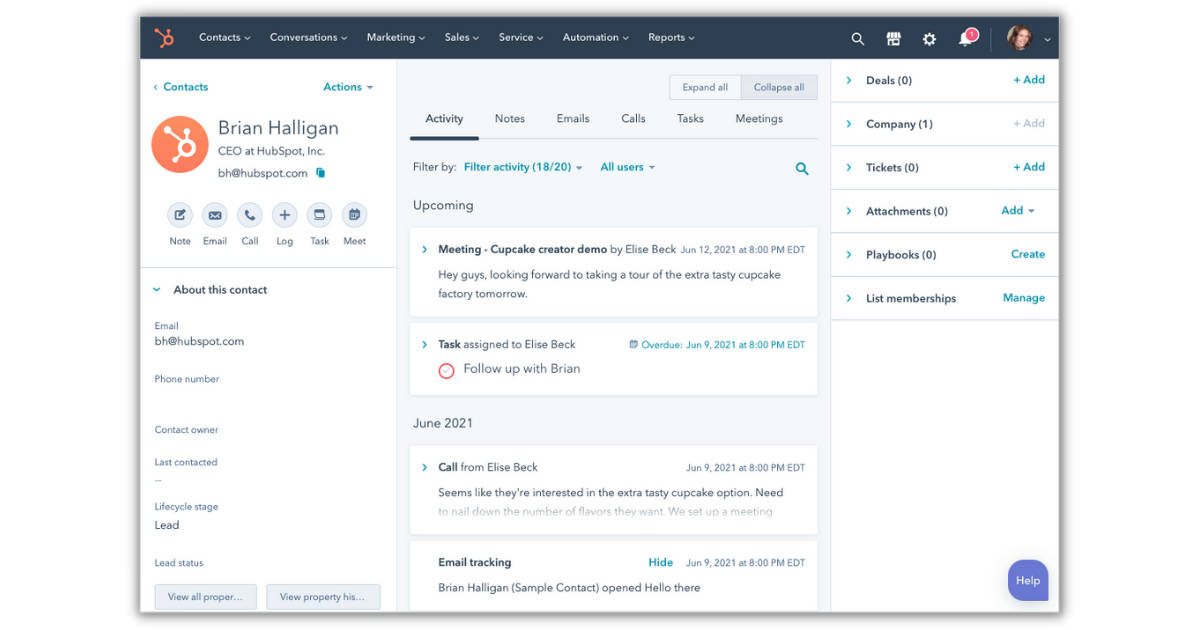Open the activity search magnifier icon
1200x630 pixels.
pos(801,168)
